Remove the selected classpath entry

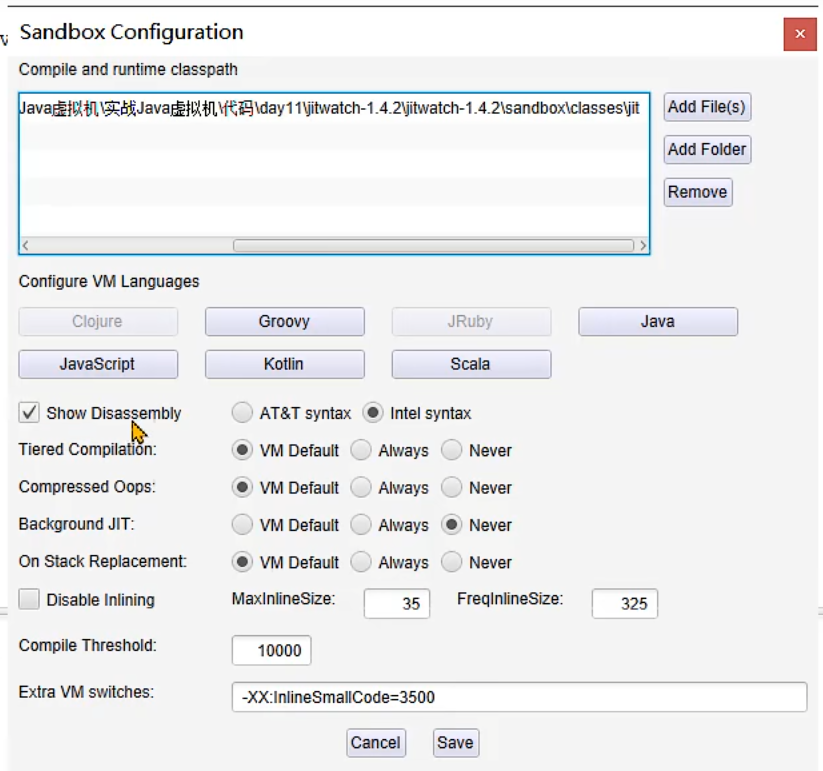coord(697,192)
